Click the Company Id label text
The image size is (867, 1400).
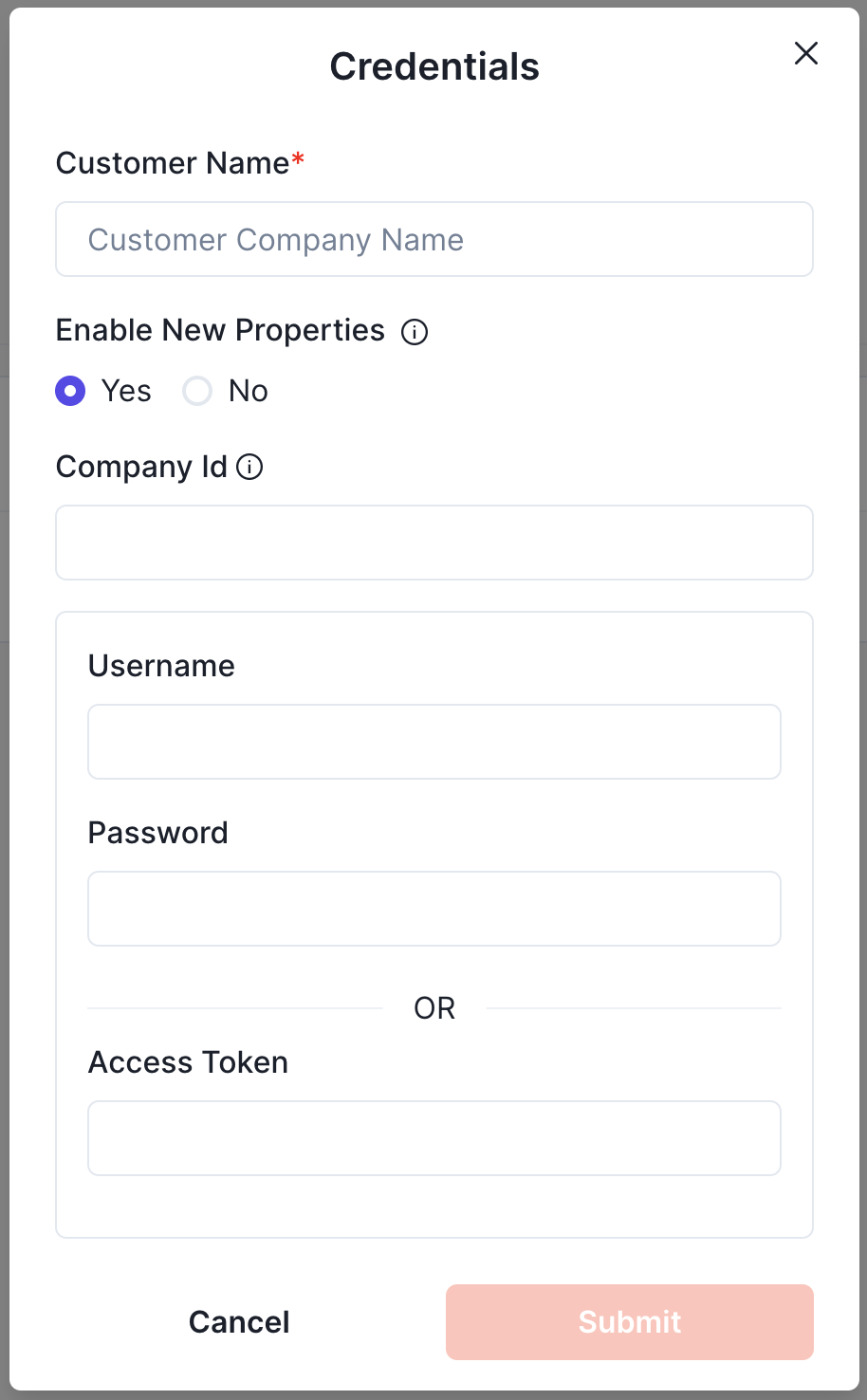coord(141,467)
